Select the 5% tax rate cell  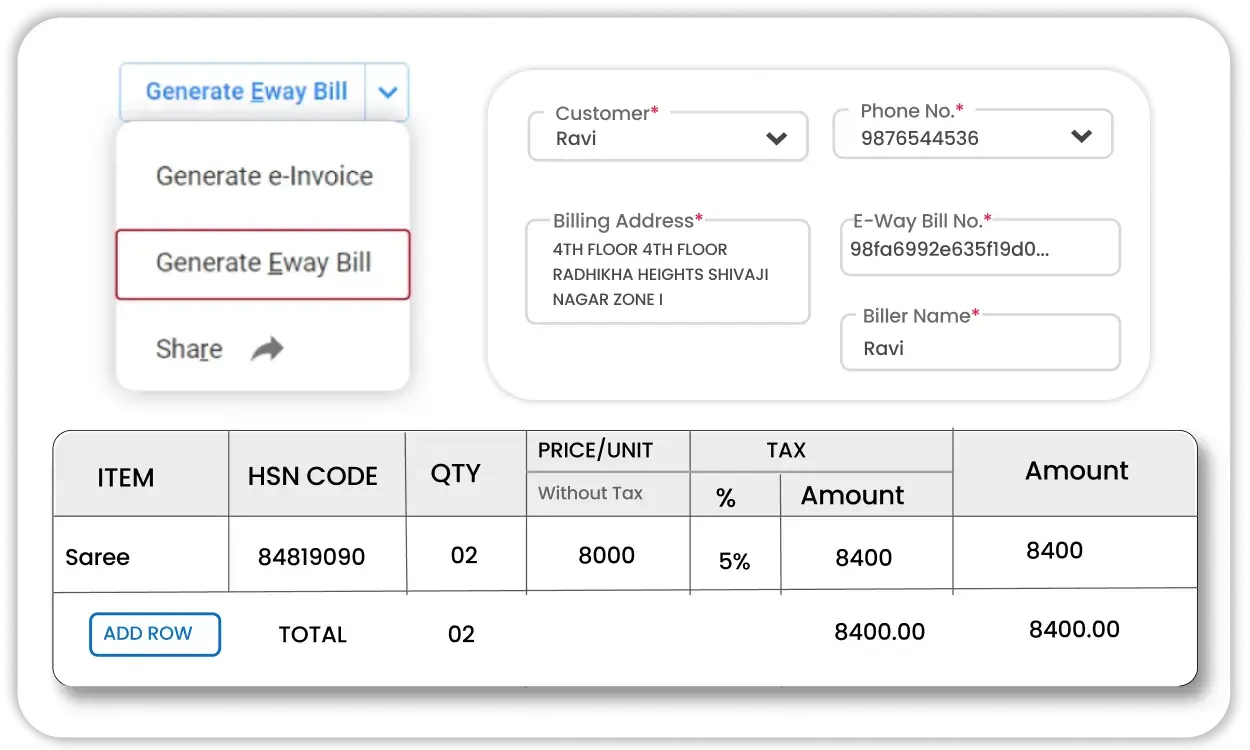click(x=734, y=561)
